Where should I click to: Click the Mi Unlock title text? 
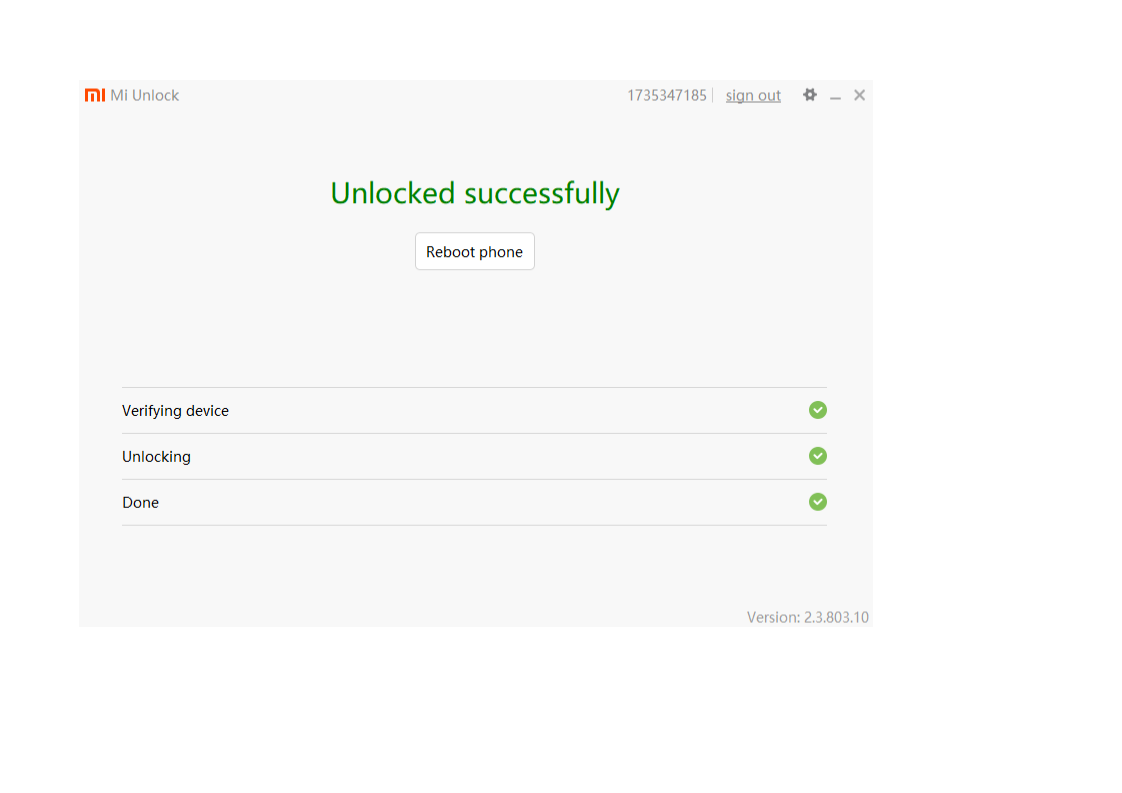click(145, 96)
